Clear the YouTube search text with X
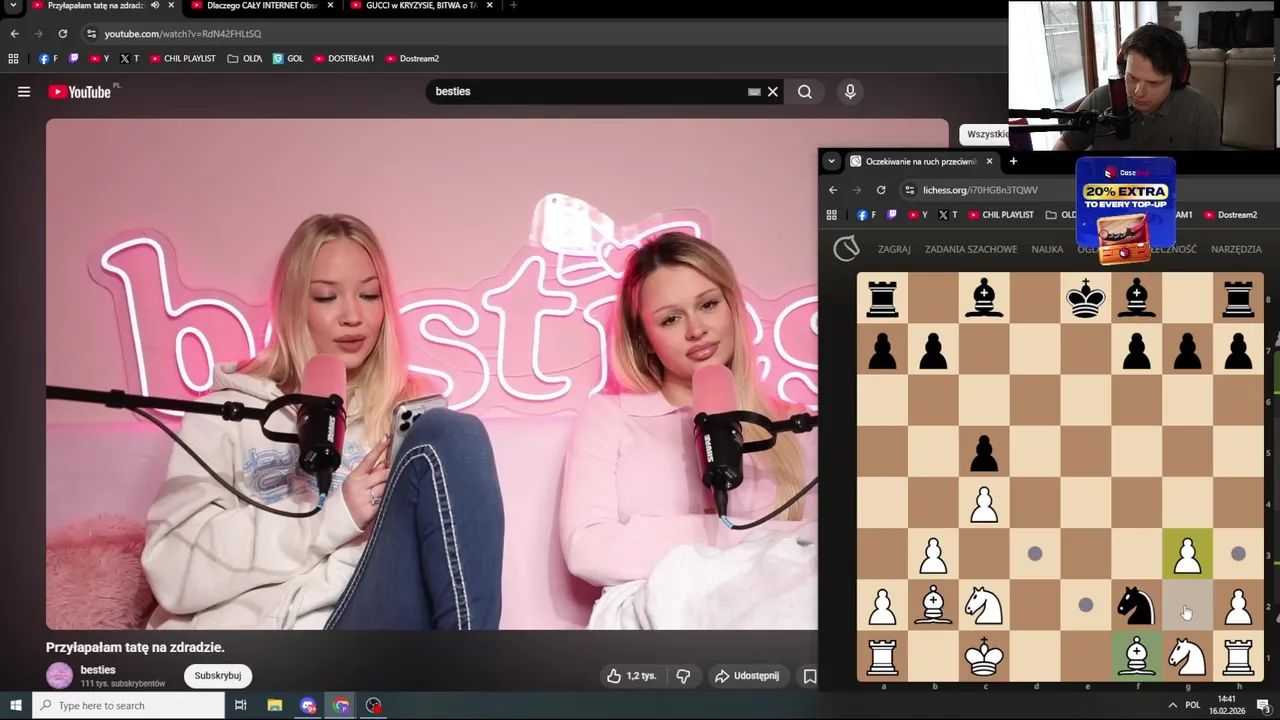 tap(772, 92)
